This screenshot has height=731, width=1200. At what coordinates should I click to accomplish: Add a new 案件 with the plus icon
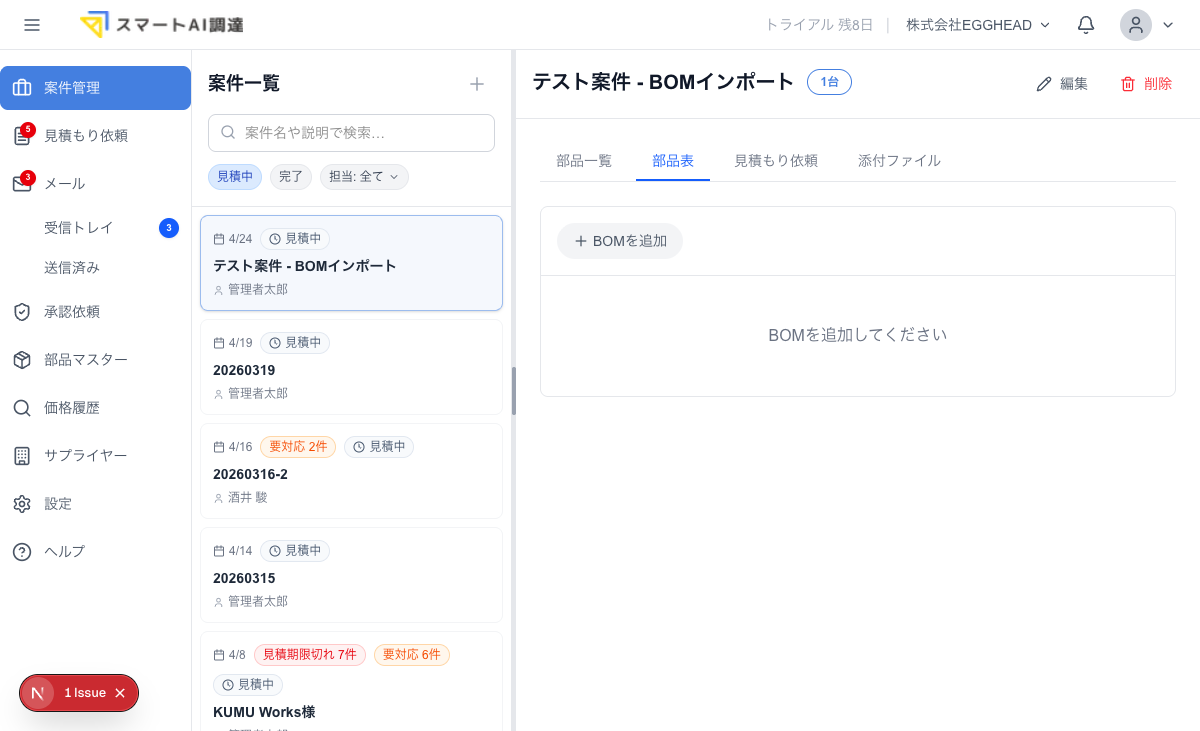[x=477, y=84]
